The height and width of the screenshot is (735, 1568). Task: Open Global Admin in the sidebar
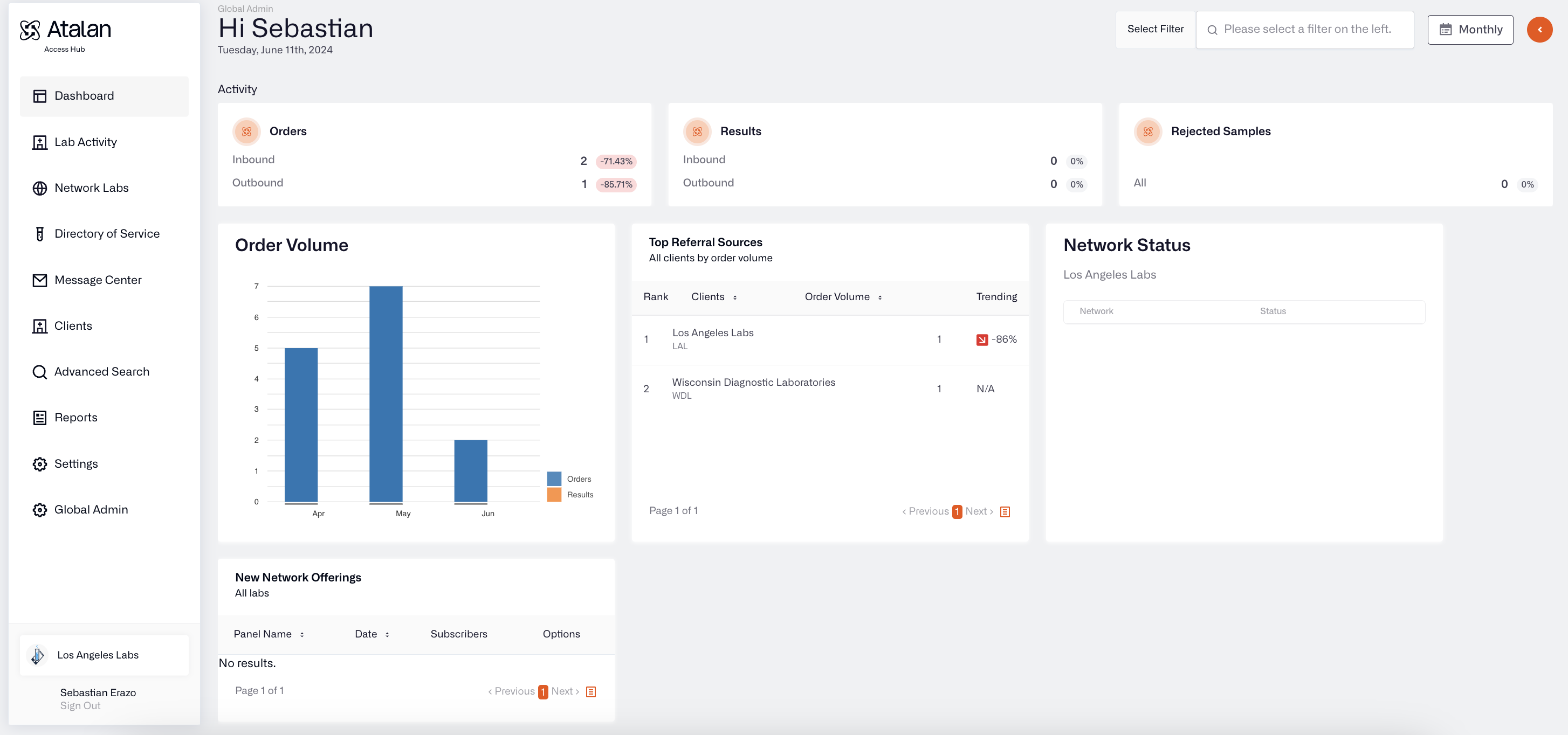click(91, 509)
